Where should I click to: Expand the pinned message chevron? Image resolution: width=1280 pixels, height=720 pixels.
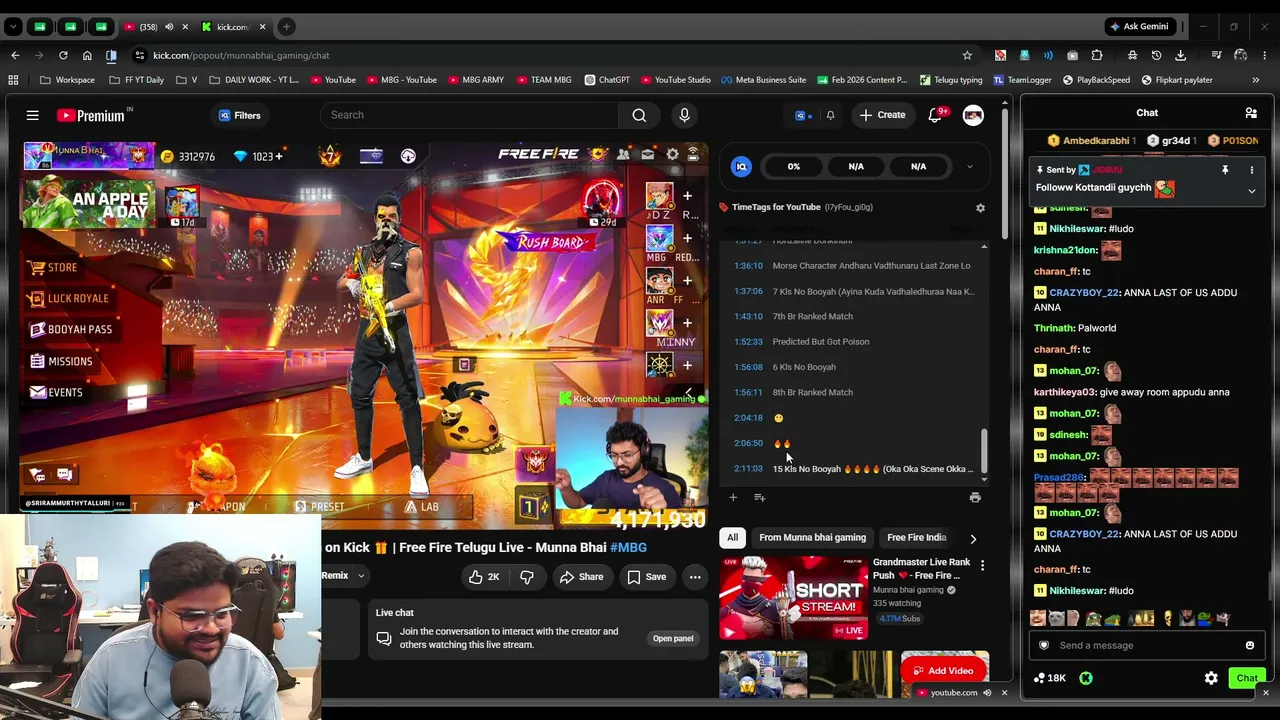(1251, 191)
